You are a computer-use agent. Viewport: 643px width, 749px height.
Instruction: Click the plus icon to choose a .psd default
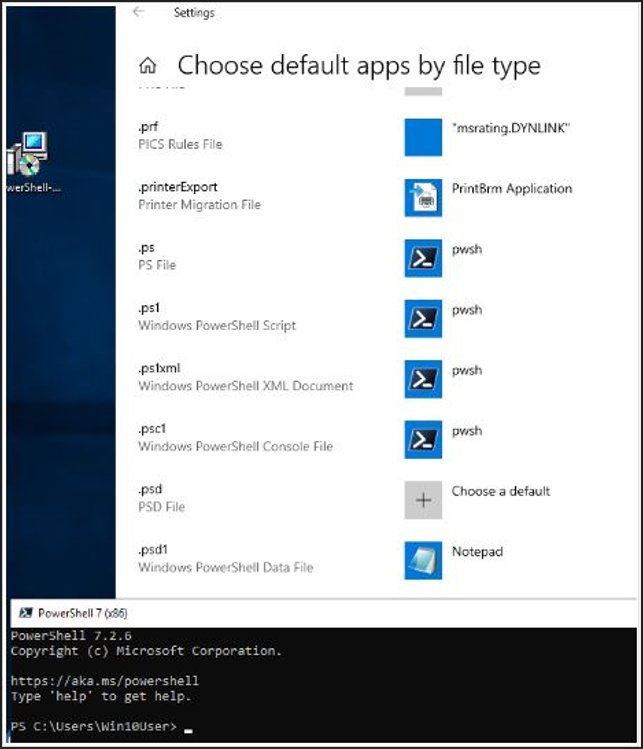(423, 500)
